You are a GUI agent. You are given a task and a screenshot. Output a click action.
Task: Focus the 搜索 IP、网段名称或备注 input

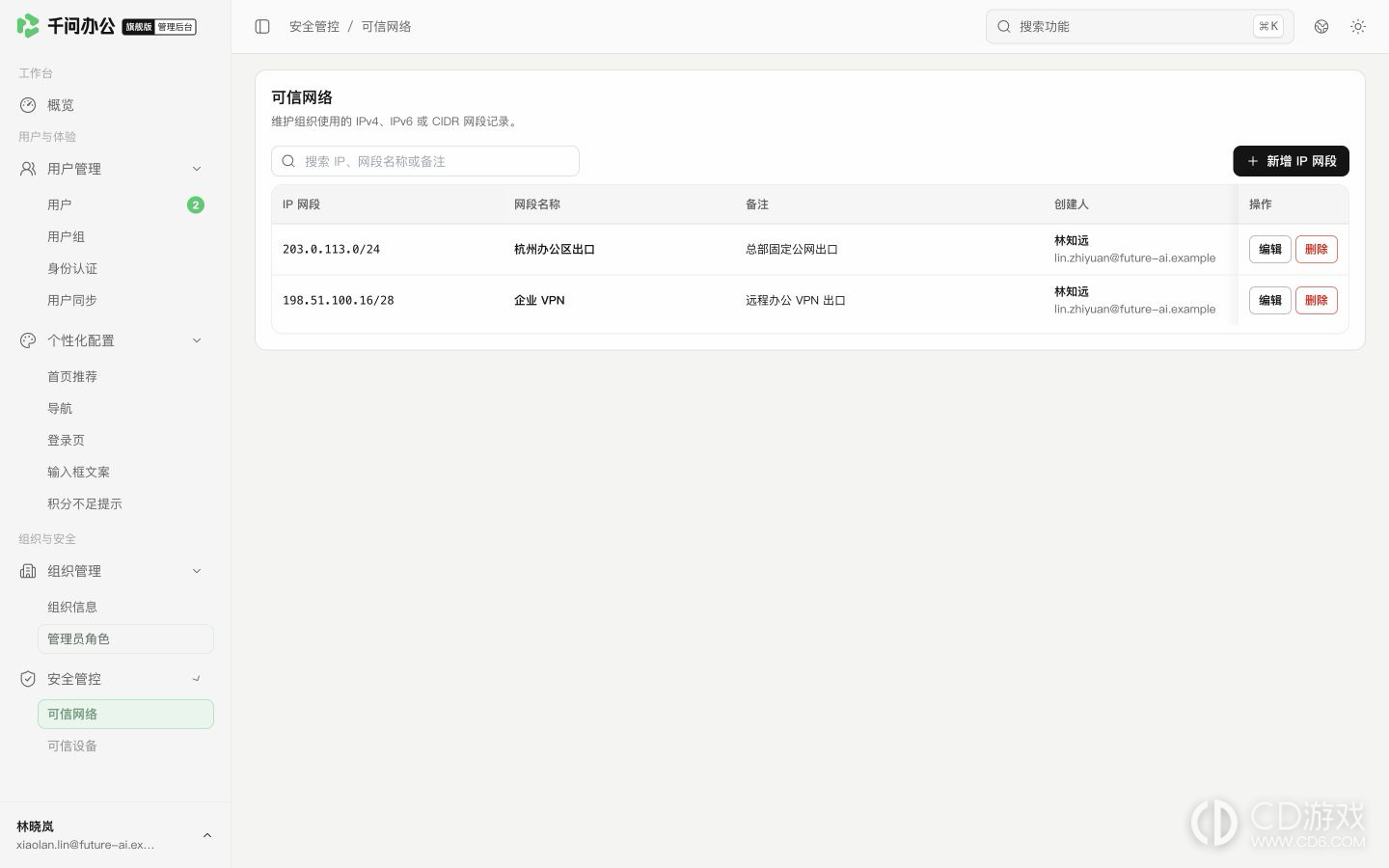click(425, 161)
